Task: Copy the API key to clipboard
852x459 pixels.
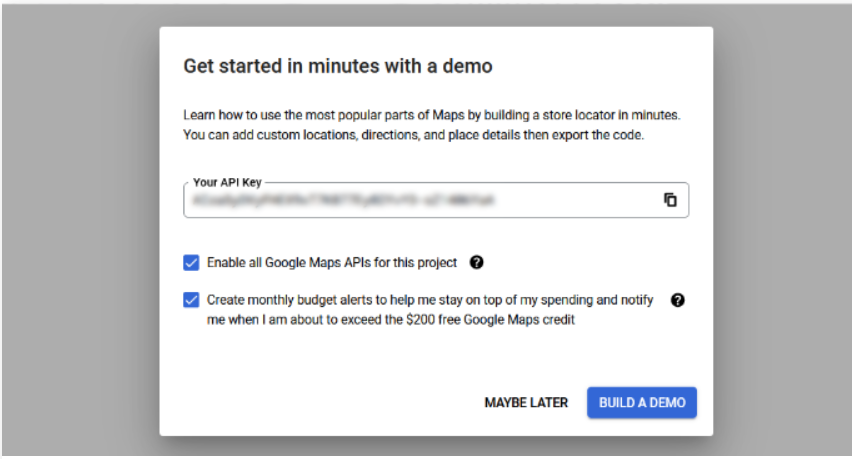Action: tap(670, 200)
